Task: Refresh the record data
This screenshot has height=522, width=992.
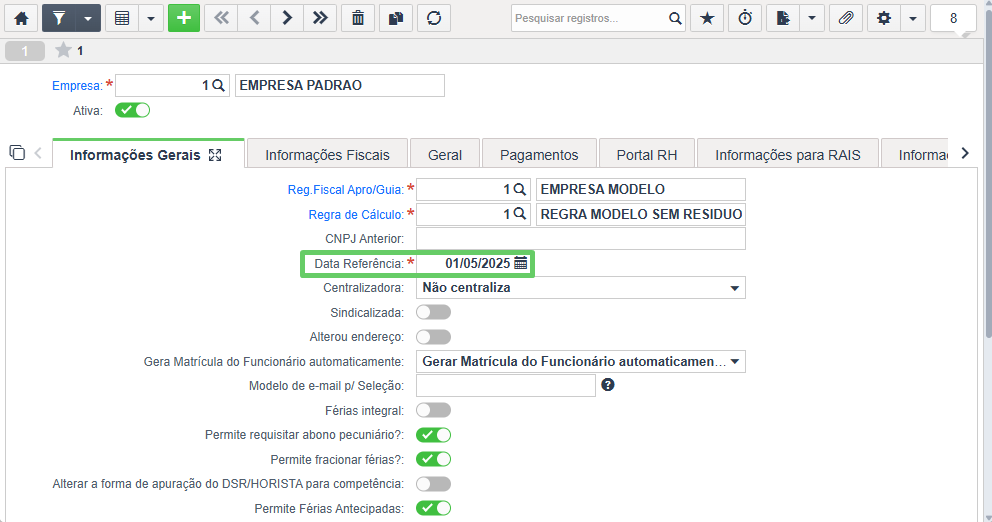Action: 434,18
